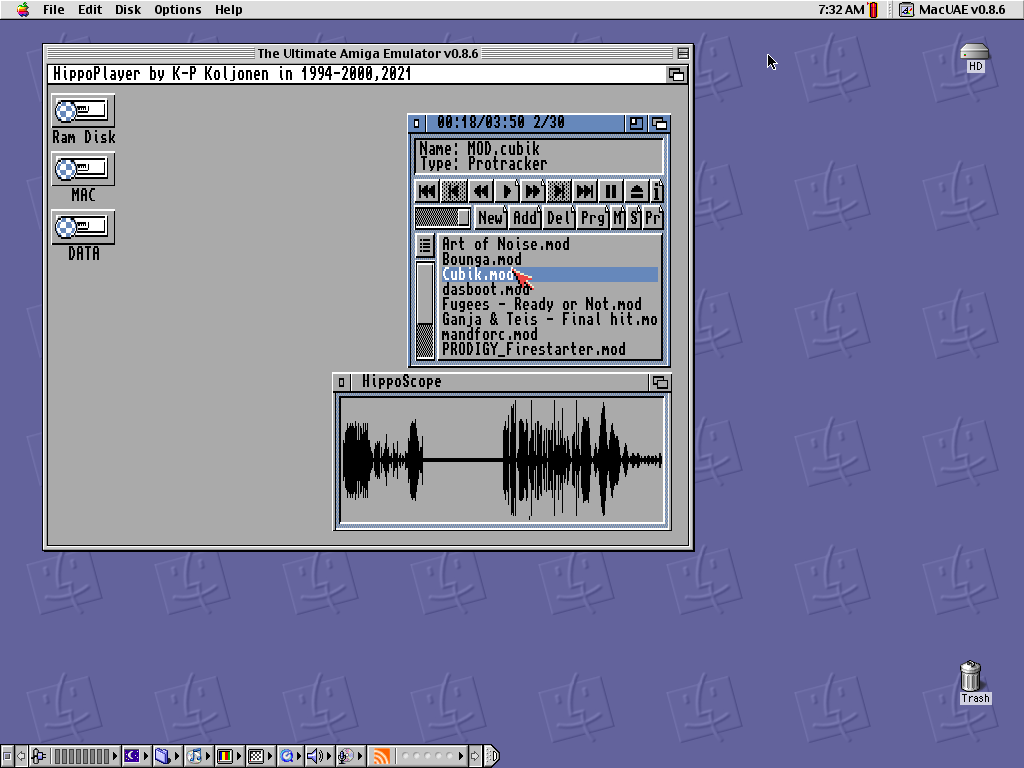Viewport: 1024px width, 768px height.
Task: Click the playlist vertical scrollbar
Action: click(x=425, y=309)
